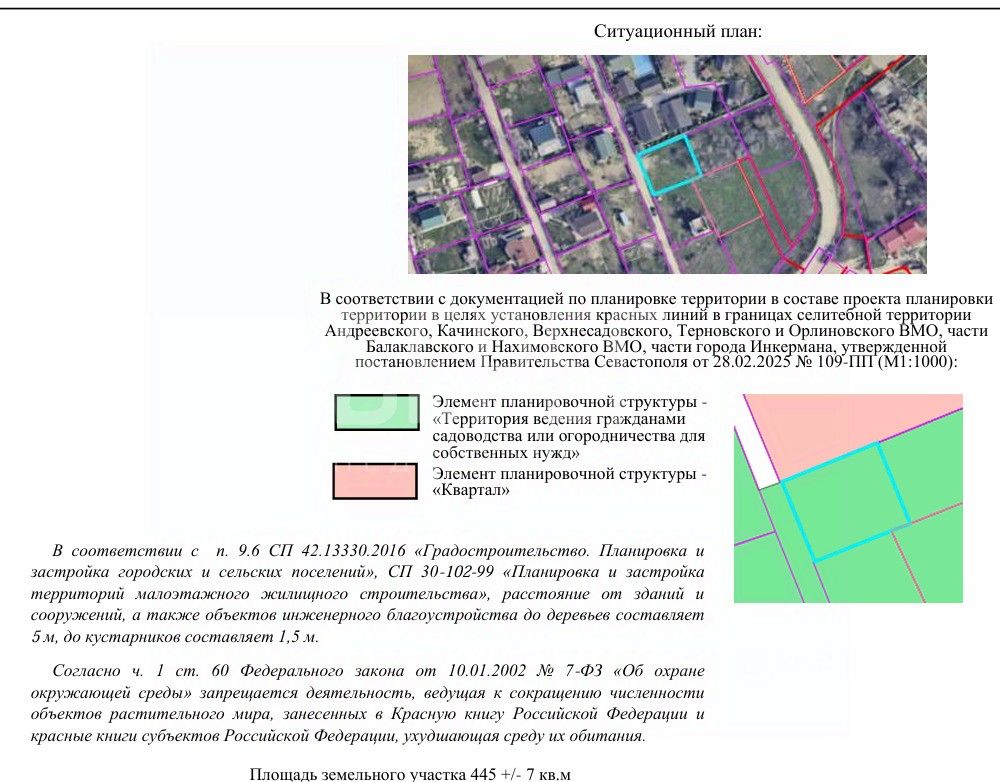
Task: Click text 'СП 30-102-99'
Action: click(x=441, y=572)
